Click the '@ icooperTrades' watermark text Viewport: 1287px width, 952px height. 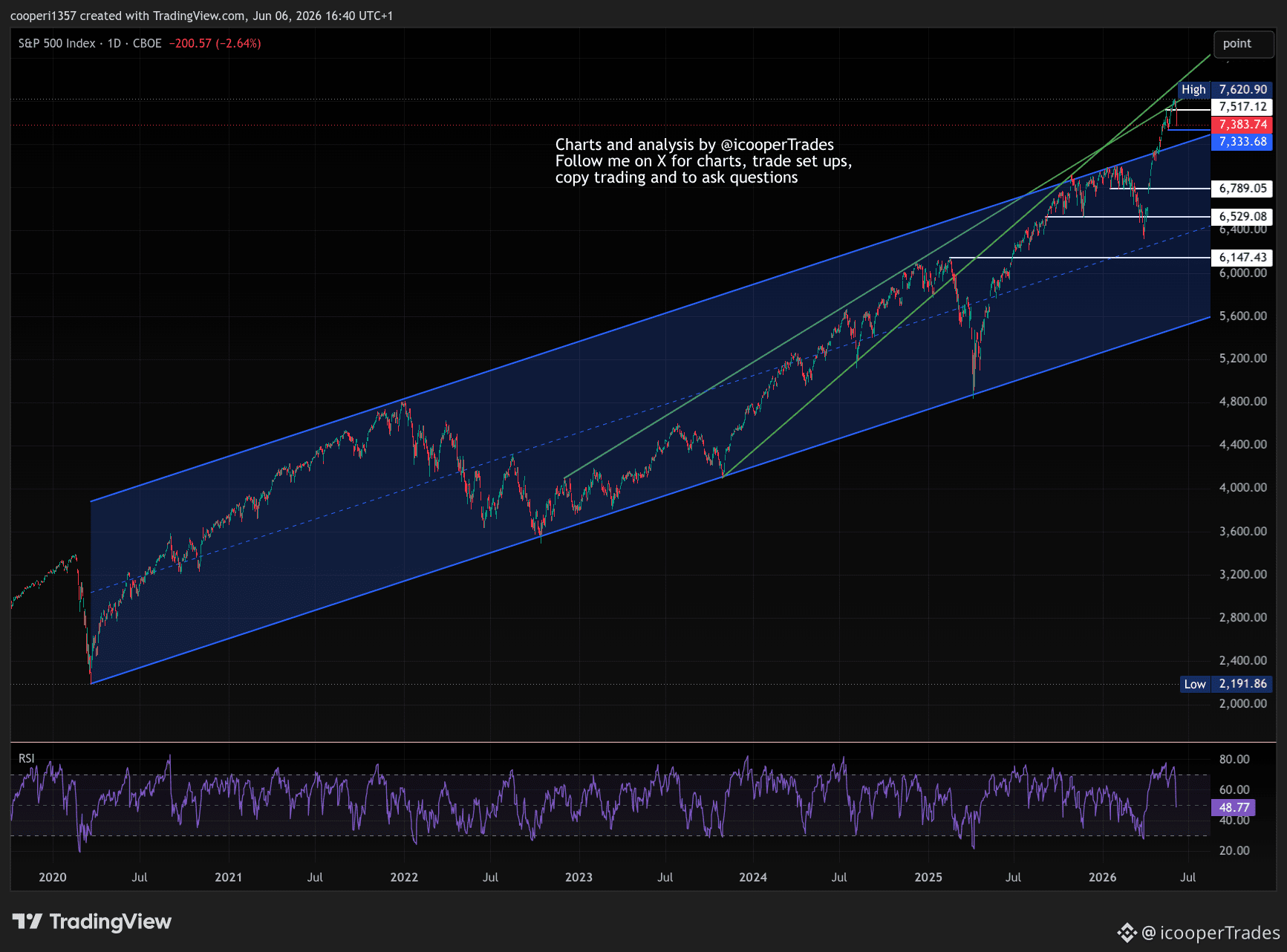(x=1211, y=933)
